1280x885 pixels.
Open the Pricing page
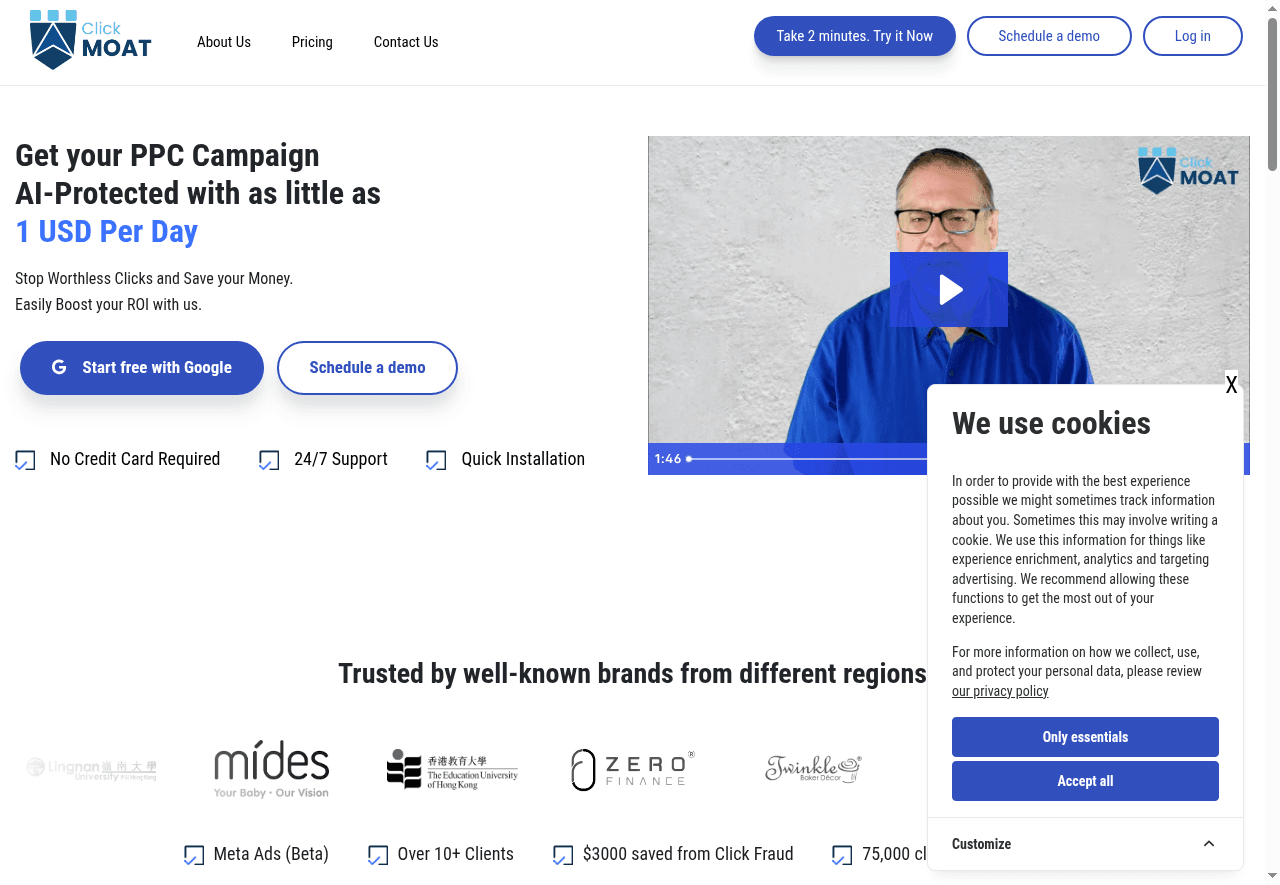(312, 42)
